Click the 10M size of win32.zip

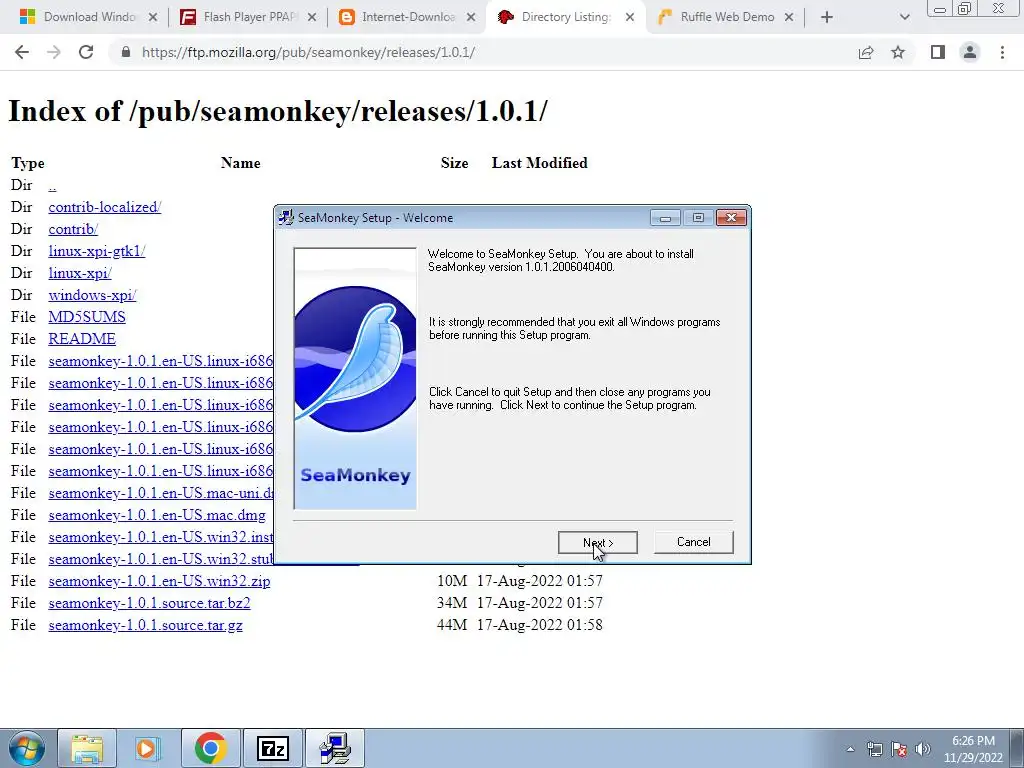click(452, 581)
